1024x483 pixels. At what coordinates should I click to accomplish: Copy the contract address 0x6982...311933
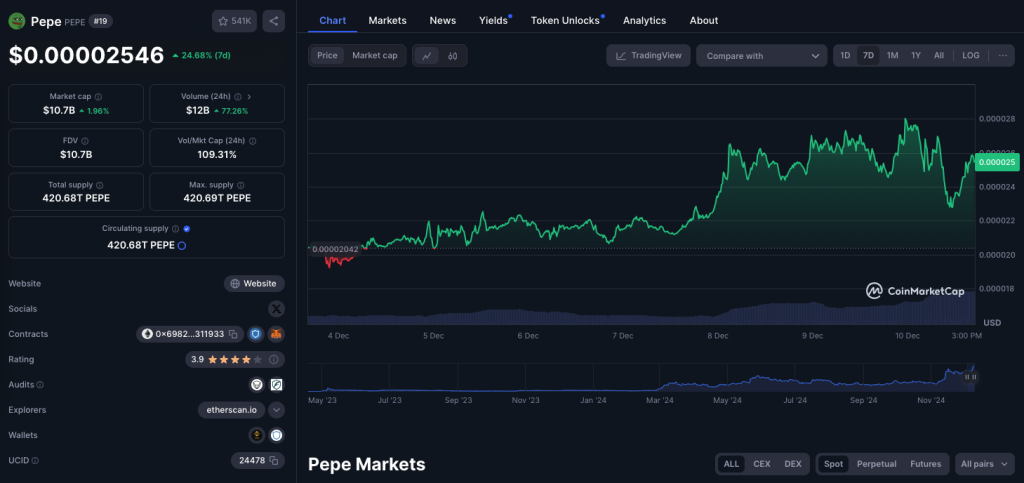(232, 334)
